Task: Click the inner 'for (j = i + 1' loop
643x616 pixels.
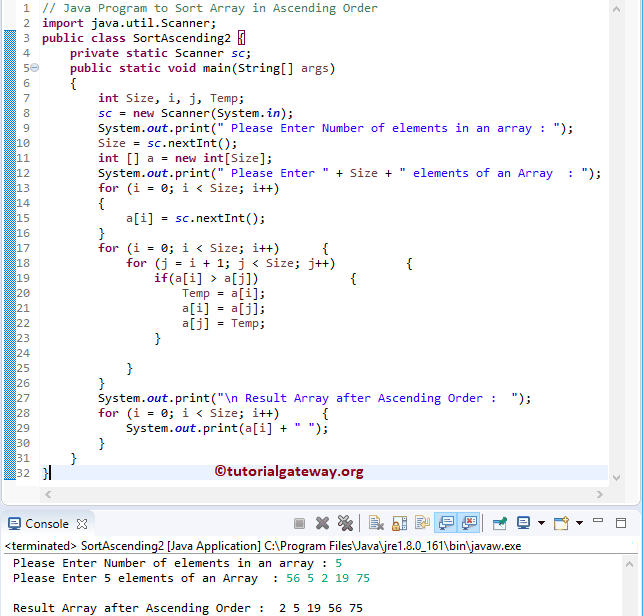Action: (x=230, y=263)
